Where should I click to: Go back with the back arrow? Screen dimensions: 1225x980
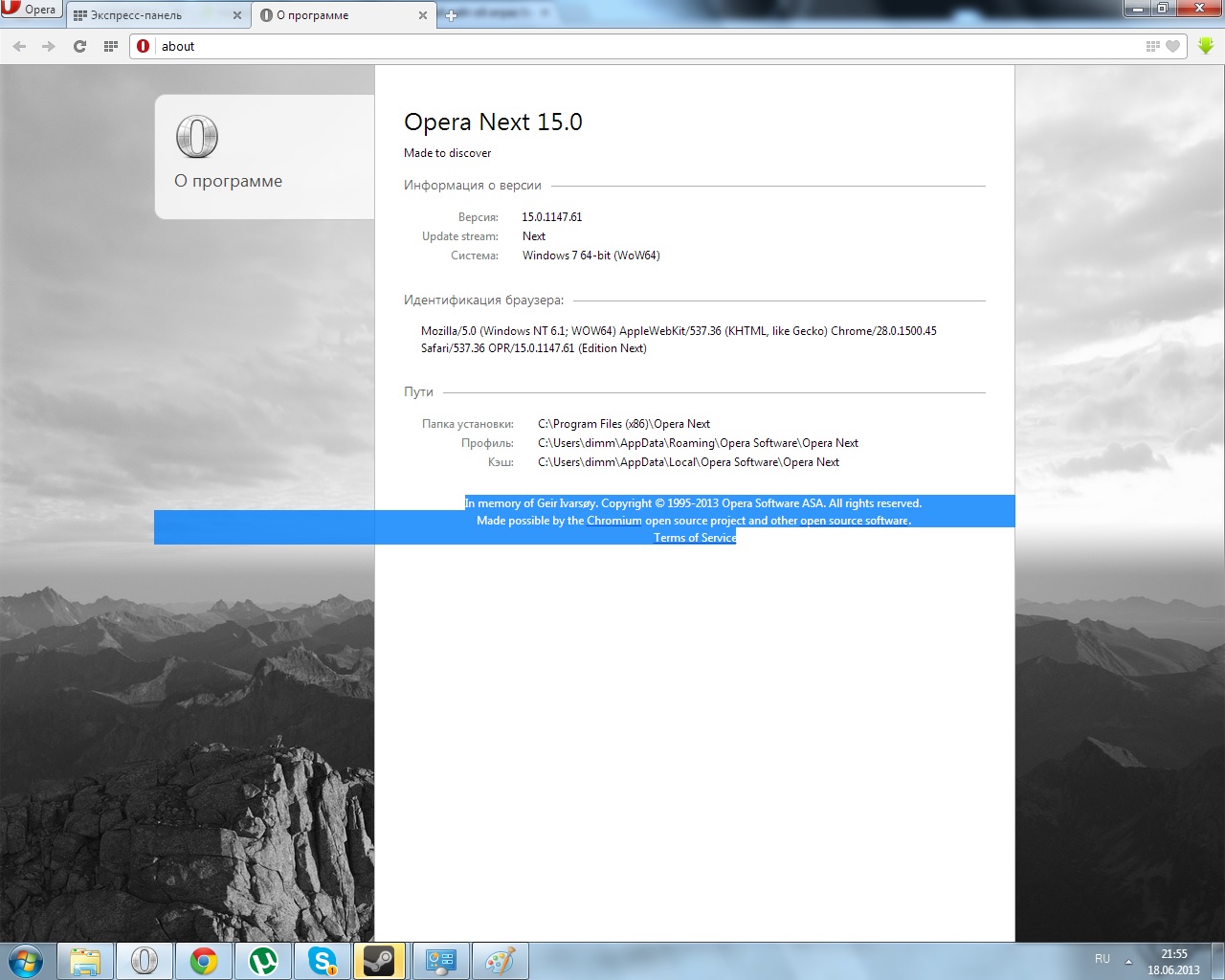(x=19, y=46)
